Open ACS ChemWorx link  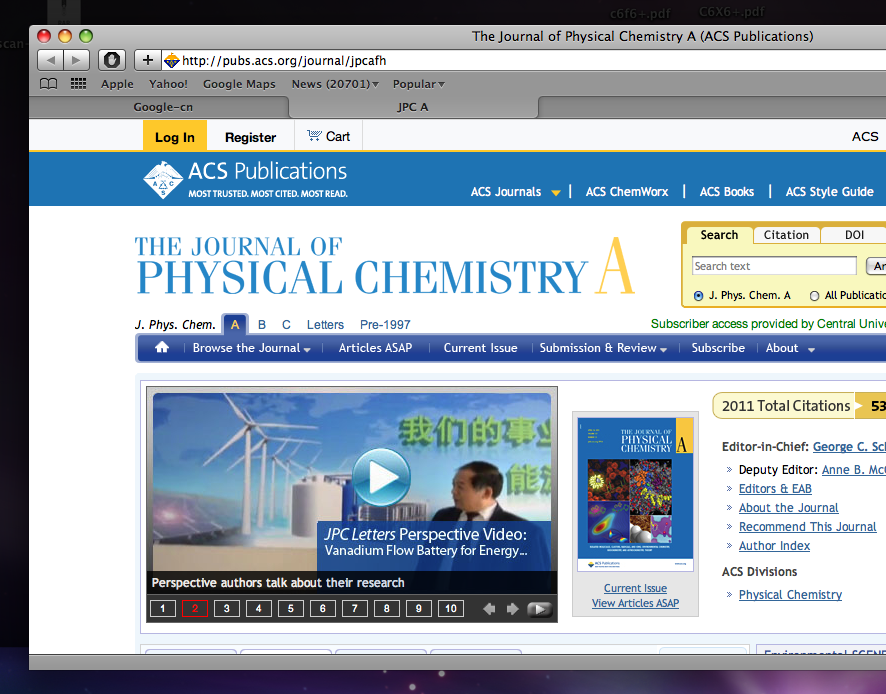tap(627, 192)
